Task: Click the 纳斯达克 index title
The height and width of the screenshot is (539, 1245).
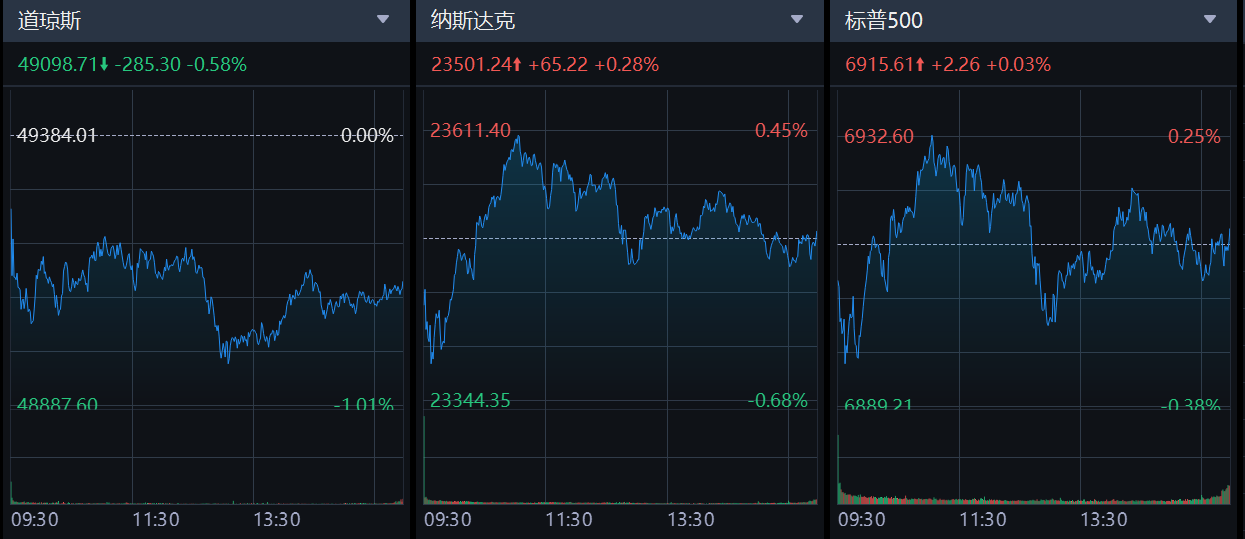Action: [x=473, y=20]
